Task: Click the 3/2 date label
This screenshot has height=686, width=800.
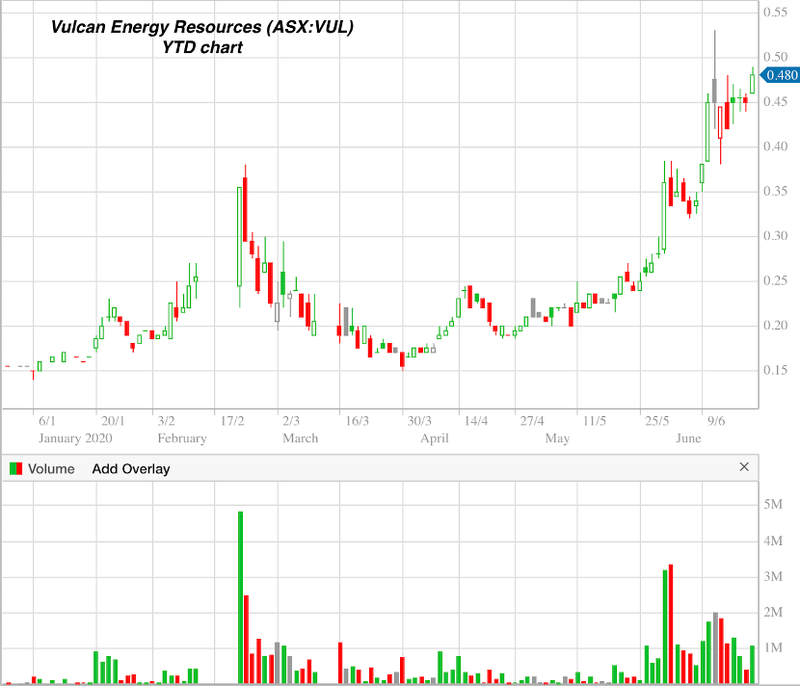Action: pos(166,421)
